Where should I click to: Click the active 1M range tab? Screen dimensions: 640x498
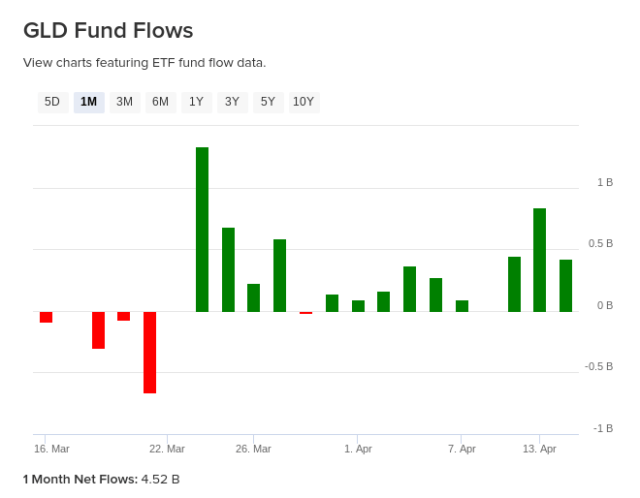pos(89,101)
